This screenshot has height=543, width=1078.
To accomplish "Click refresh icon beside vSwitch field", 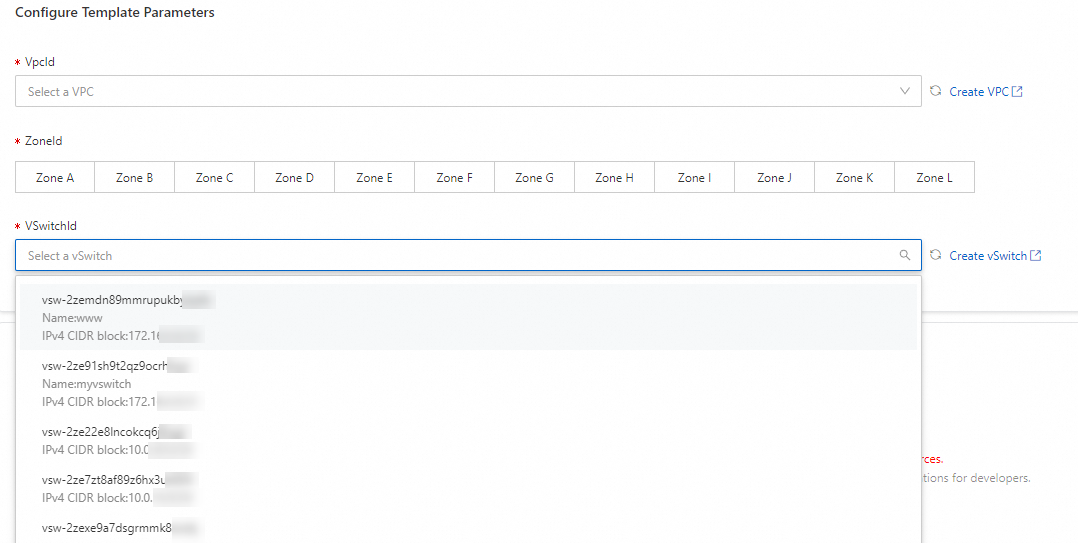I will coord(936,255).
